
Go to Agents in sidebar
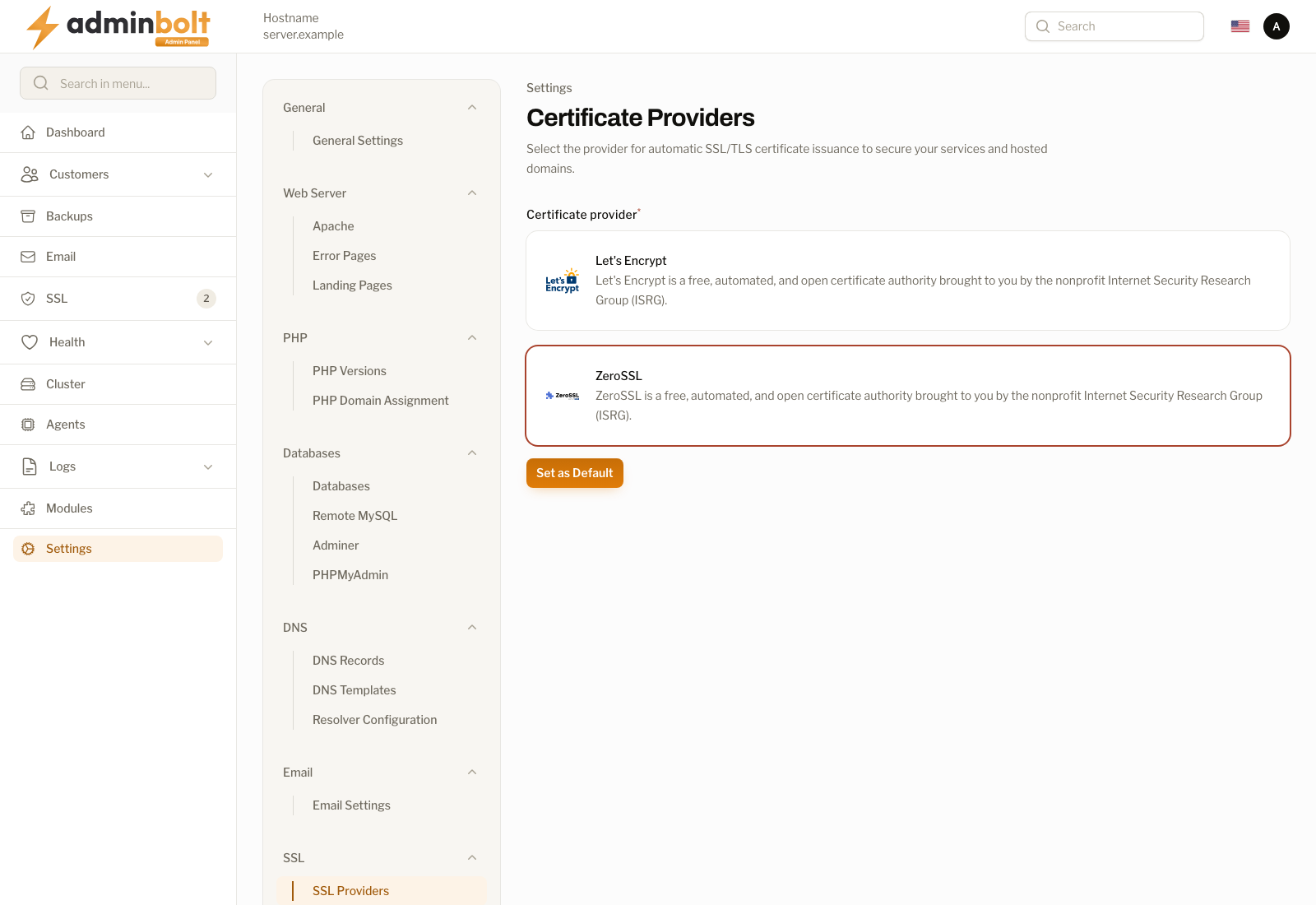(x=118, y=425)
